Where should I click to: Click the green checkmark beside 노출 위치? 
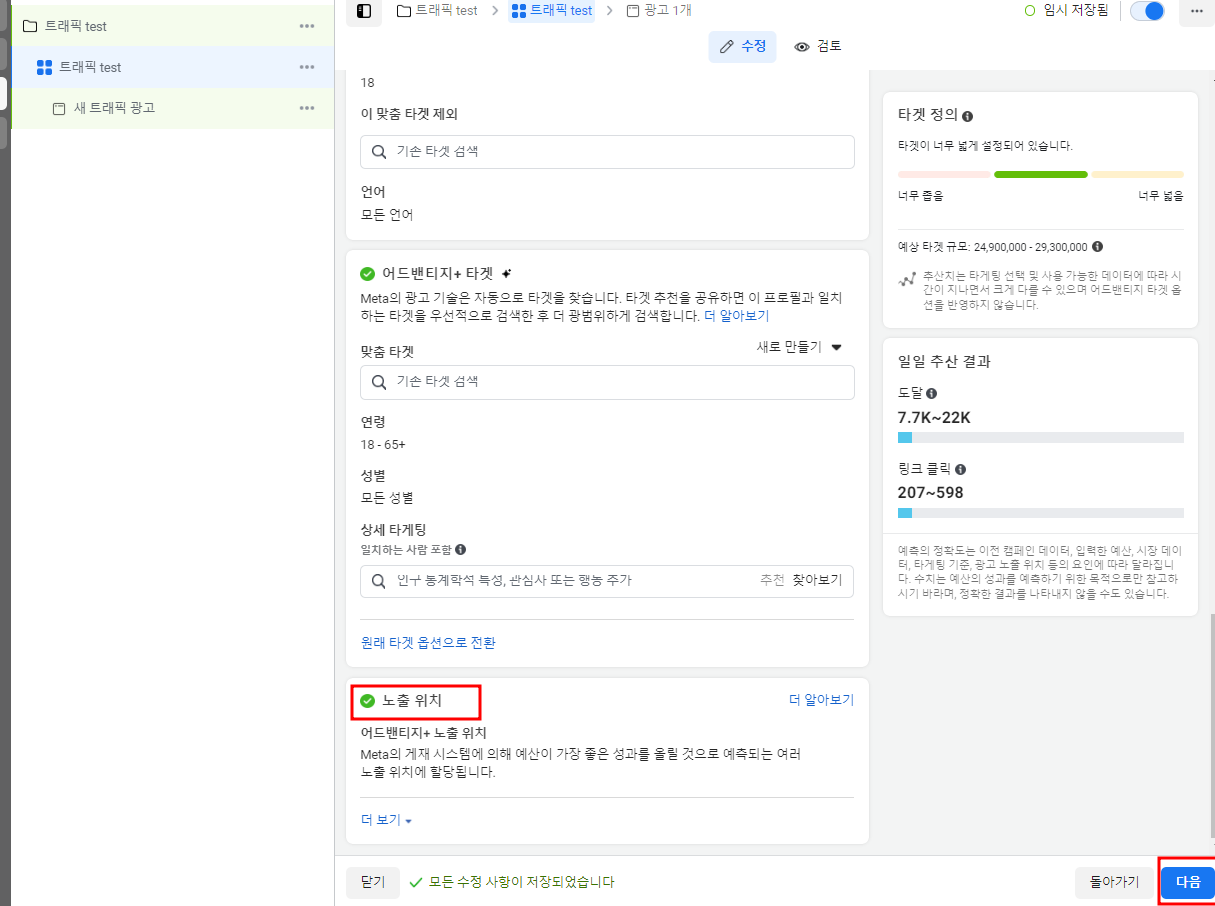(368, 702)
